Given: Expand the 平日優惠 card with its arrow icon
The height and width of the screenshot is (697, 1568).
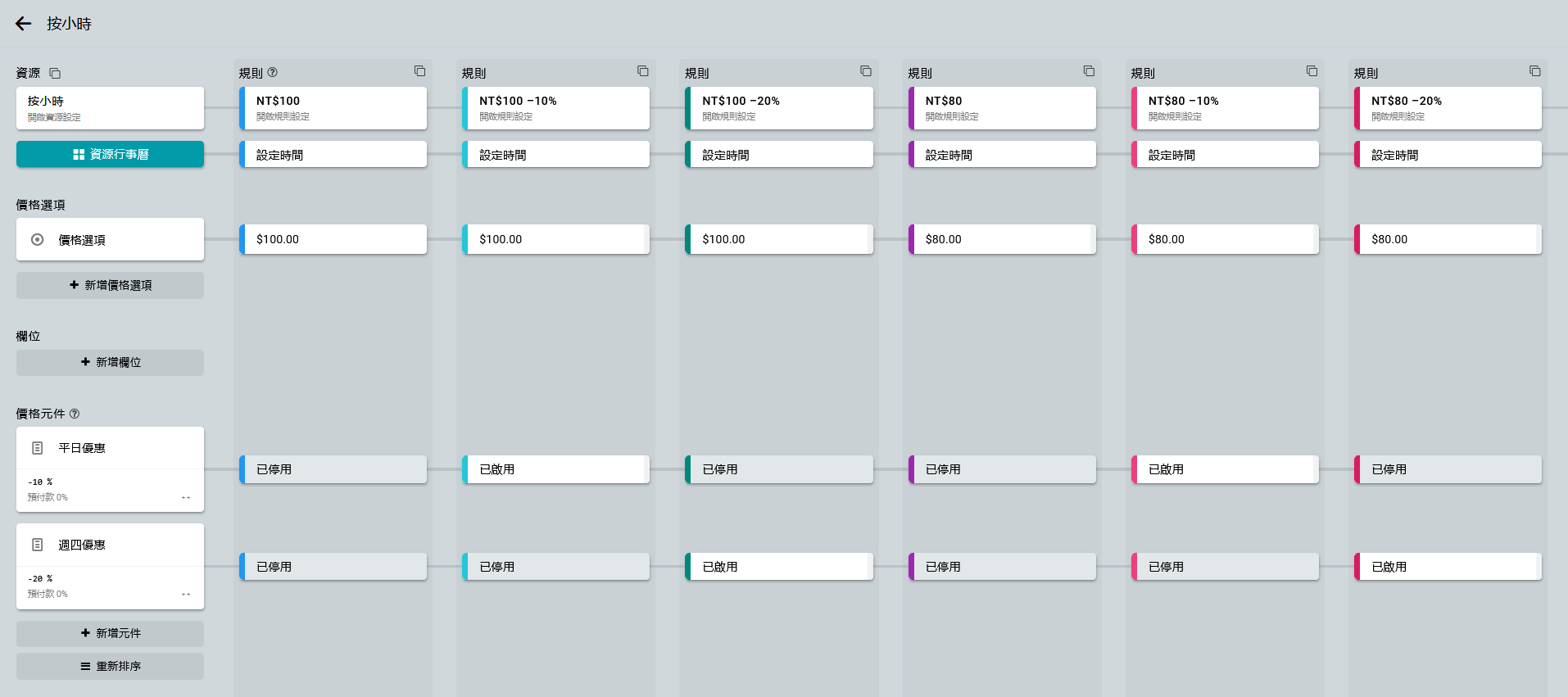Looking at the screenshot, I should (186, 497).
